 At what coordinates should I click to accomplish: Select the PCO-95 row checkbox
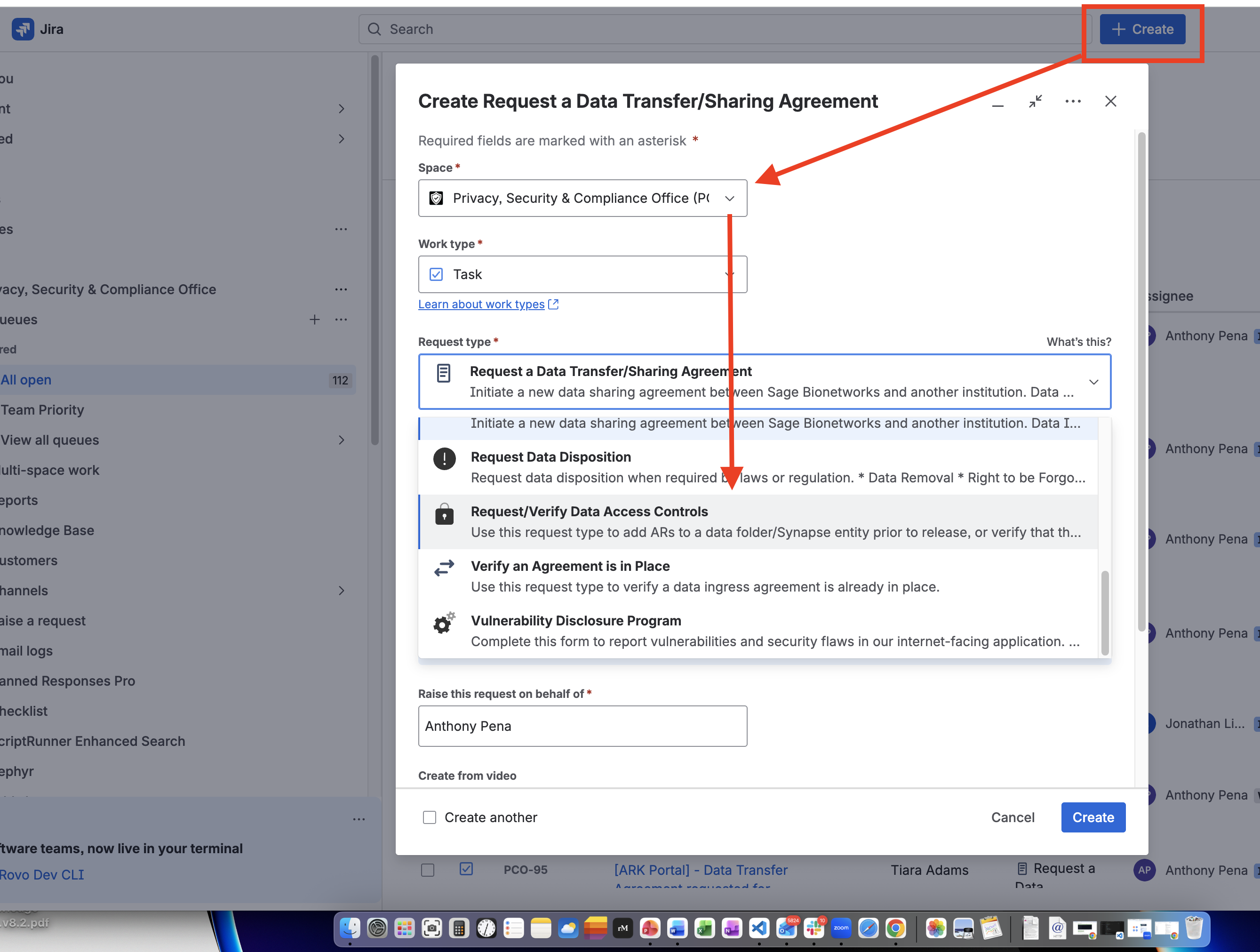tap(427, 870)
